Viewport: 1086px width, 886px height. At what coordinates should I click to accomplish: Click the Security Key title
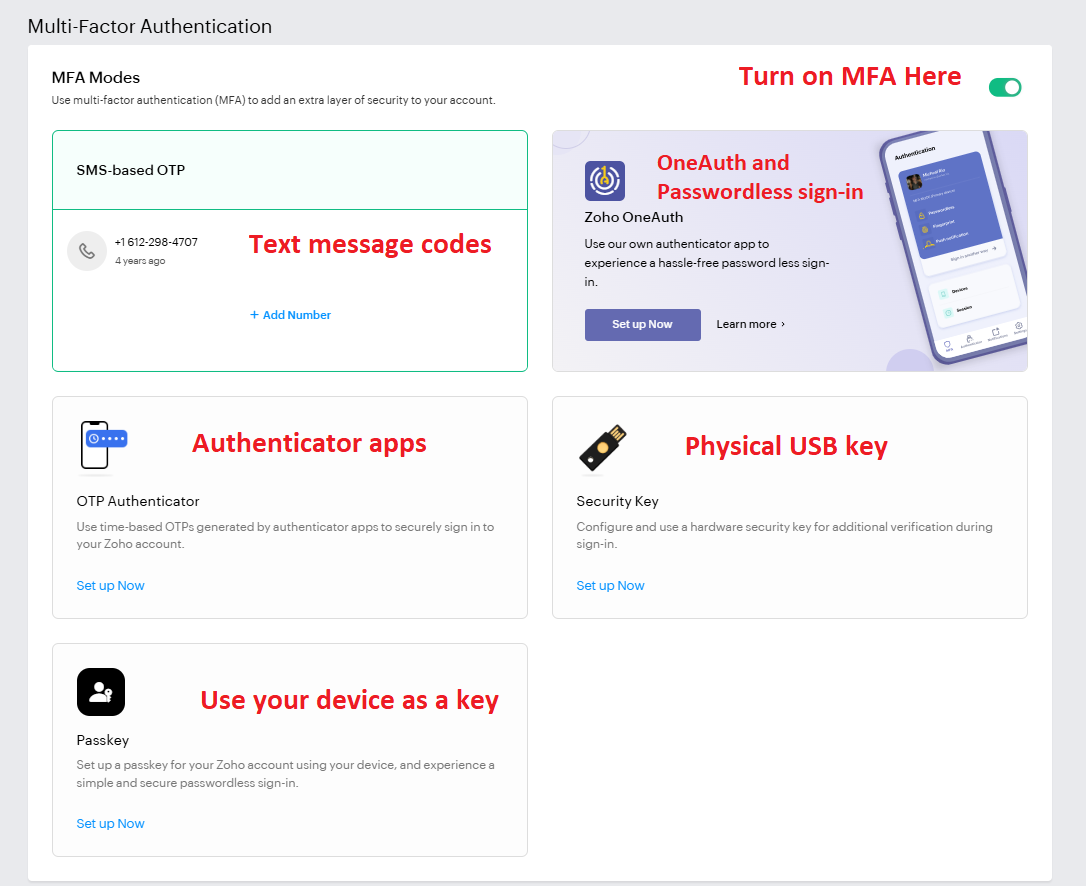pos(617,501)
